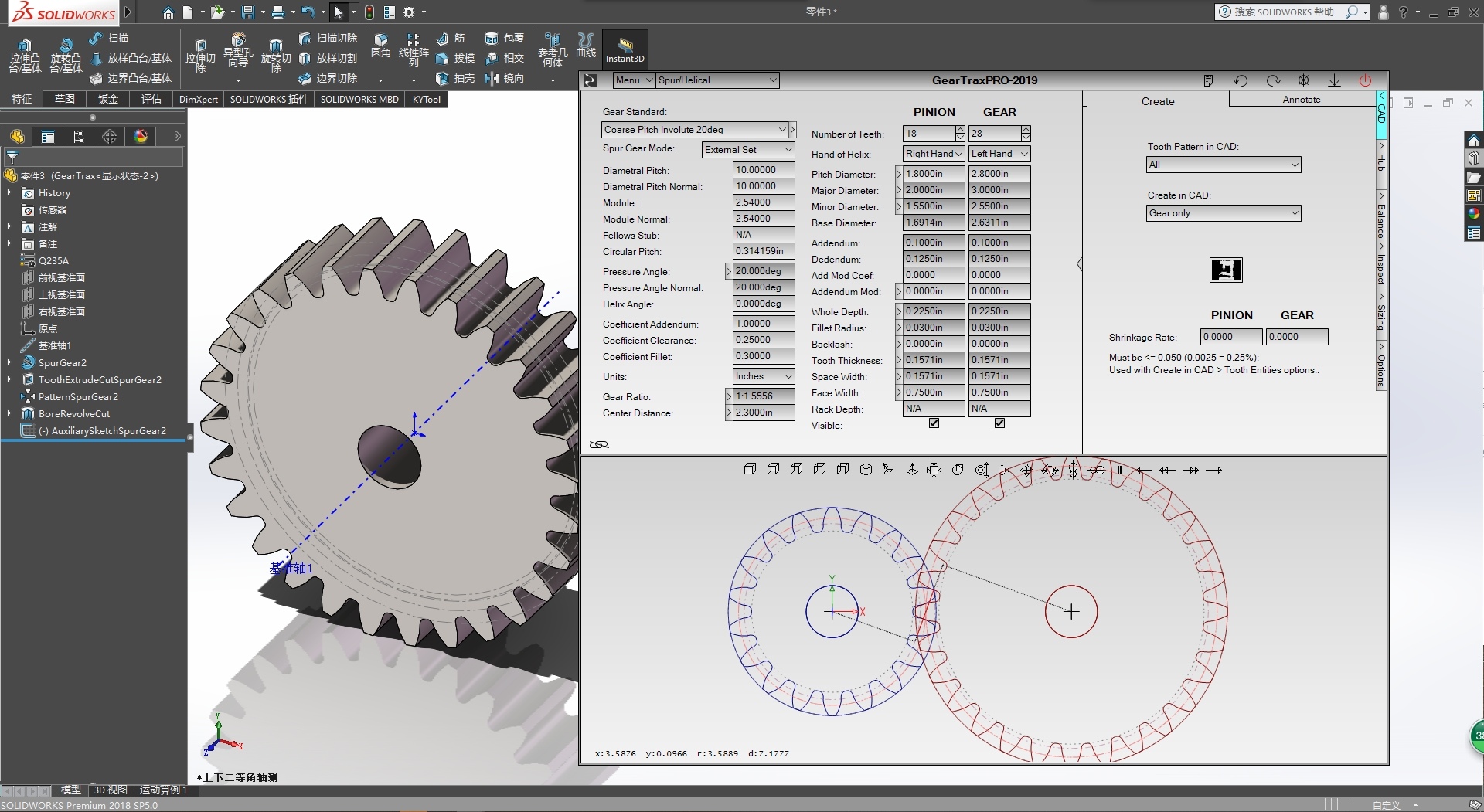Expand the Options side panel tab
The width and height of the screenshot is (1484, 812).
(1381, 365)
